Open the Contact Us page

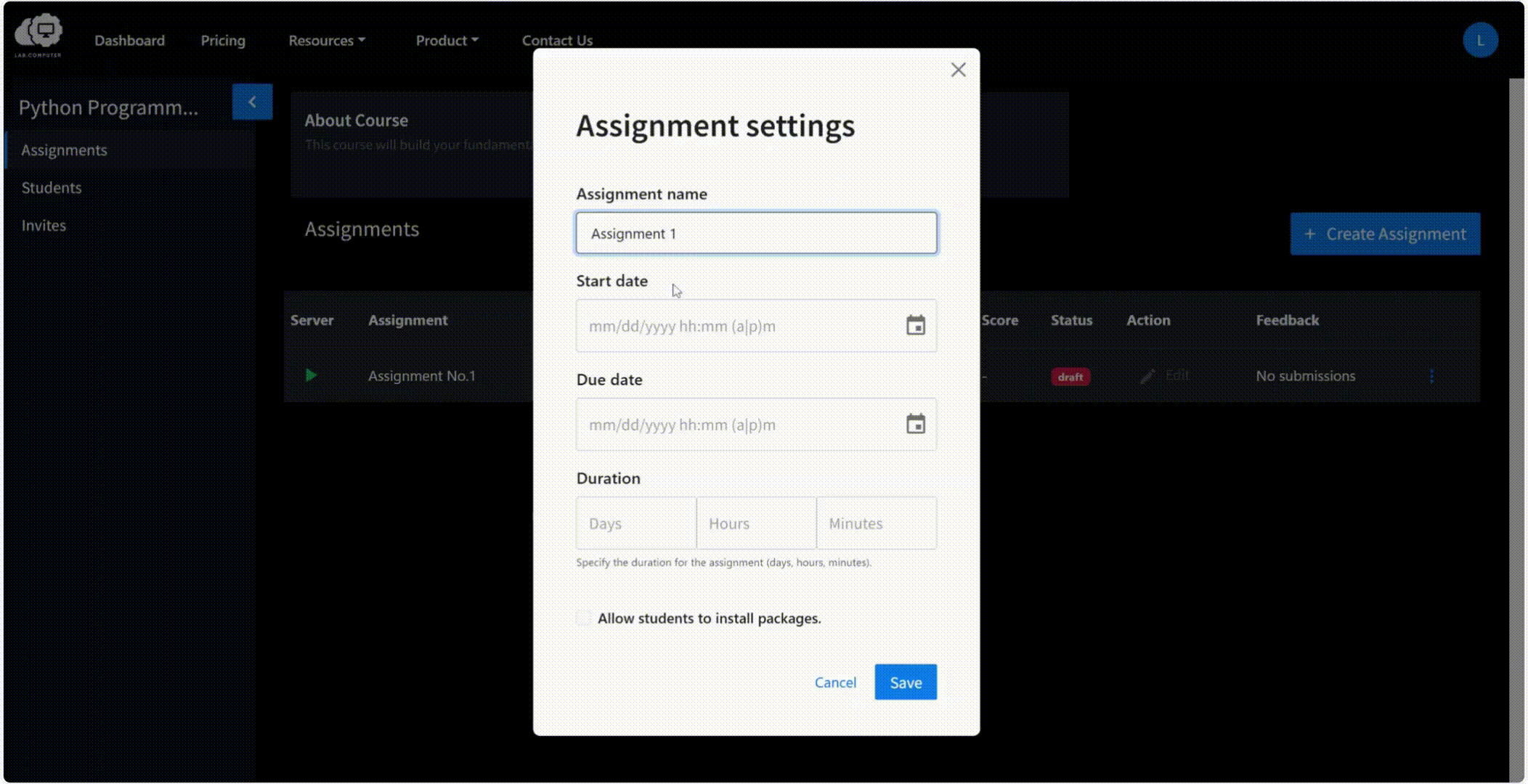[x=557, y=41]
